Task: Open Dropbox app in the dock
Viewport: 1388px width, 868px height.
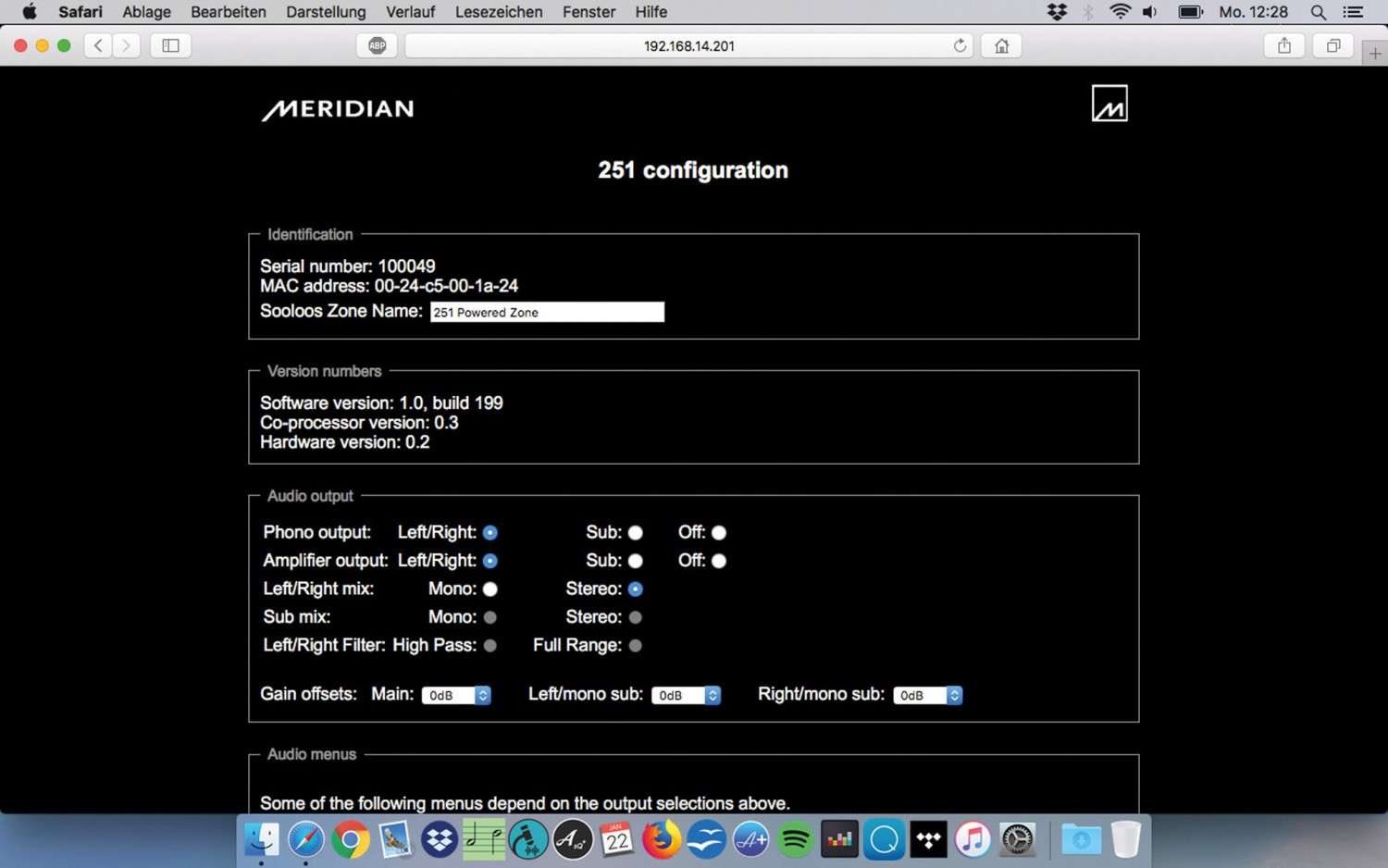Action: 440,839
